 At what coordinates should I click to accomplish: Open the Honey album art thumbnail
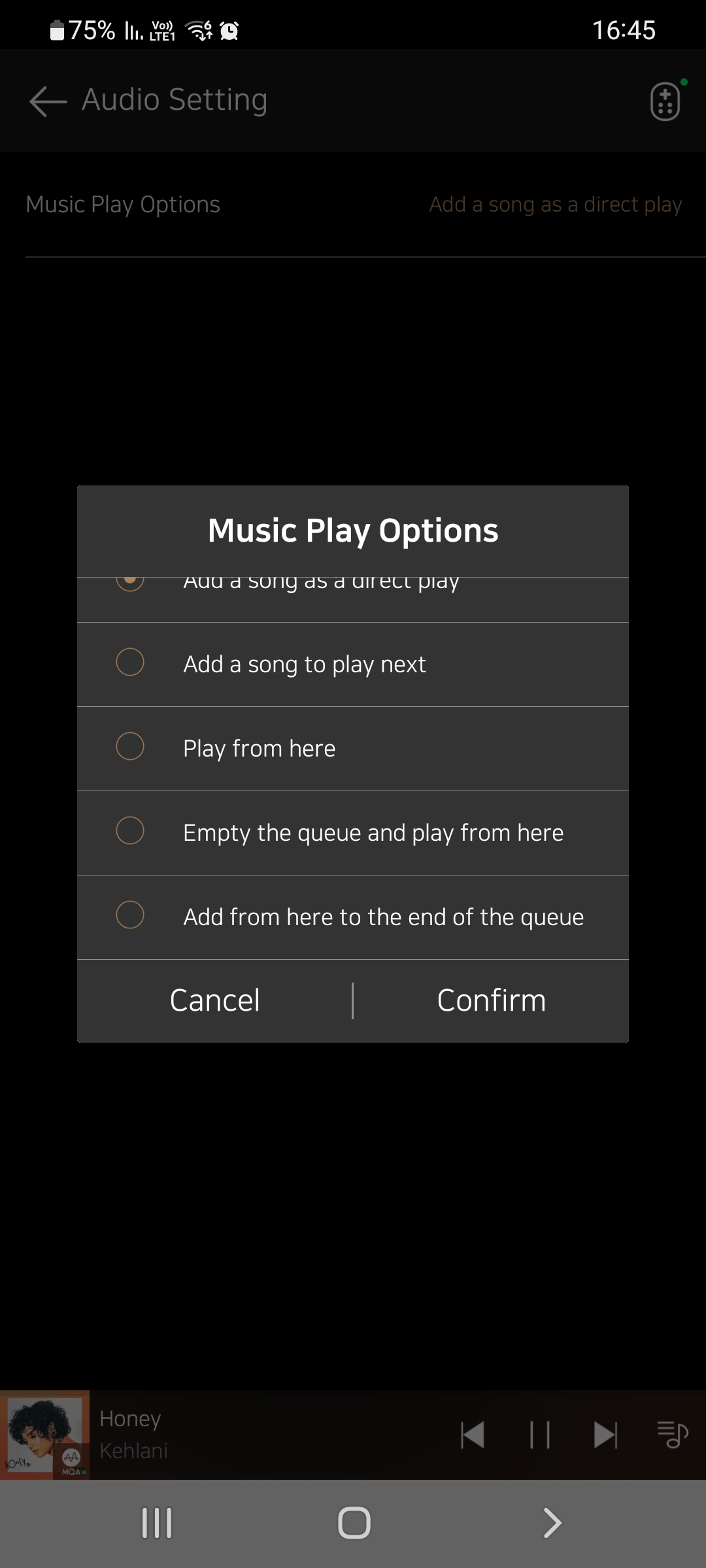click(44, 1435)
